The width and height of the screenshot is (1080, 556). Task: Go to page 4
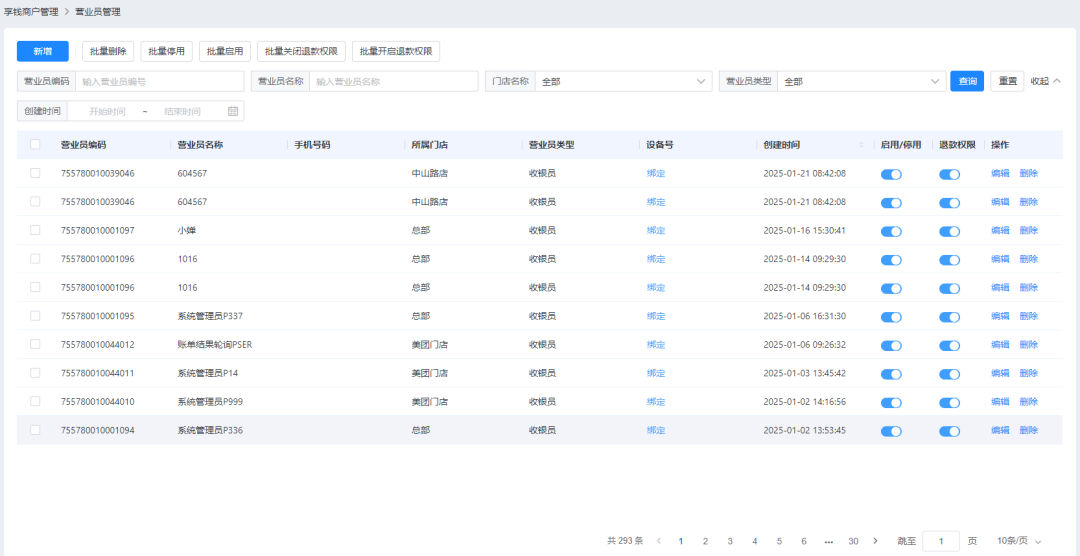tap(755, 541)
